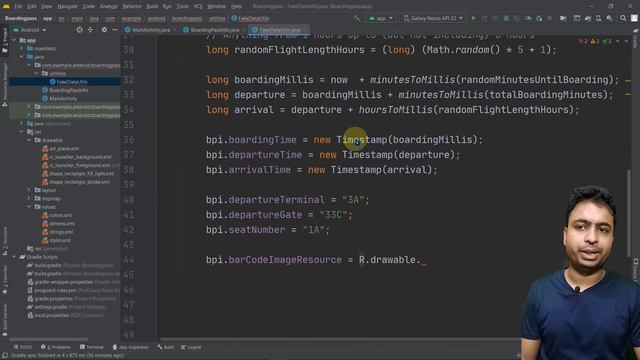The height and width of the screenshot is (360, 640).
Task: Collapse the Gradle Scripts node
Action: (14, 257)
